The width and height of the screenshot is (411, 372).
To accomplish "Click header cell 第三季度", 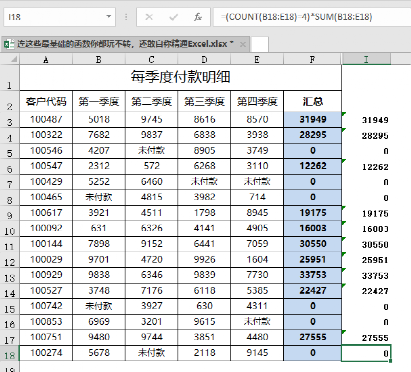I will (204, 101).
